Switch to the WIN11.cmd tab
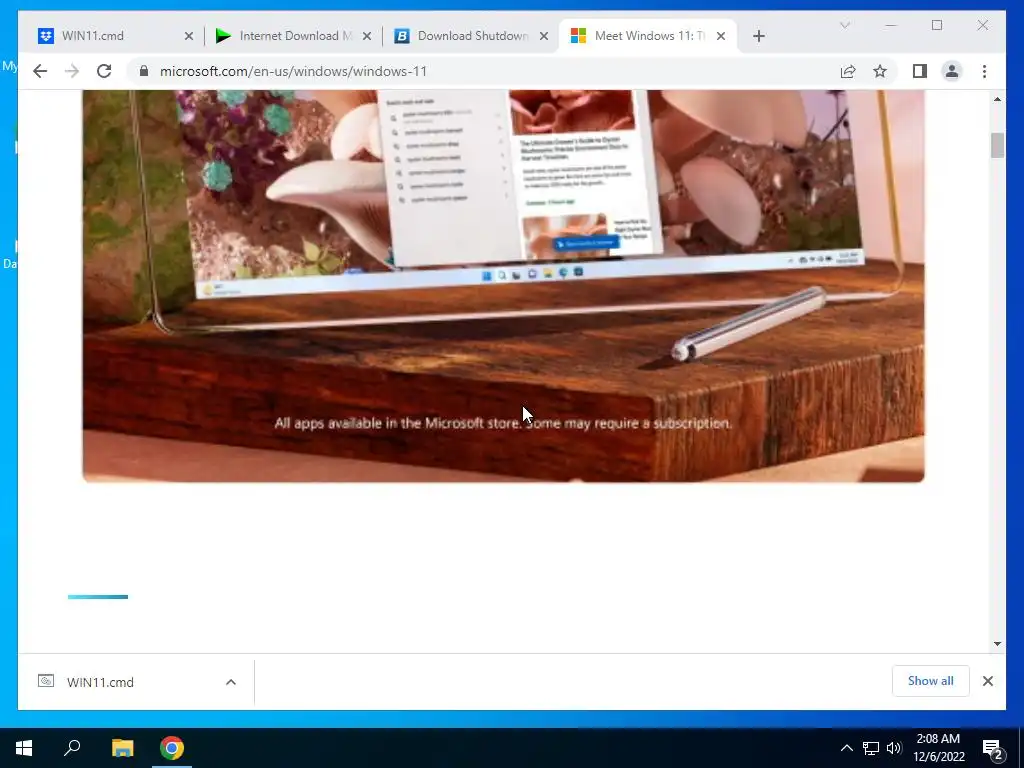 (x=116, y=36)
